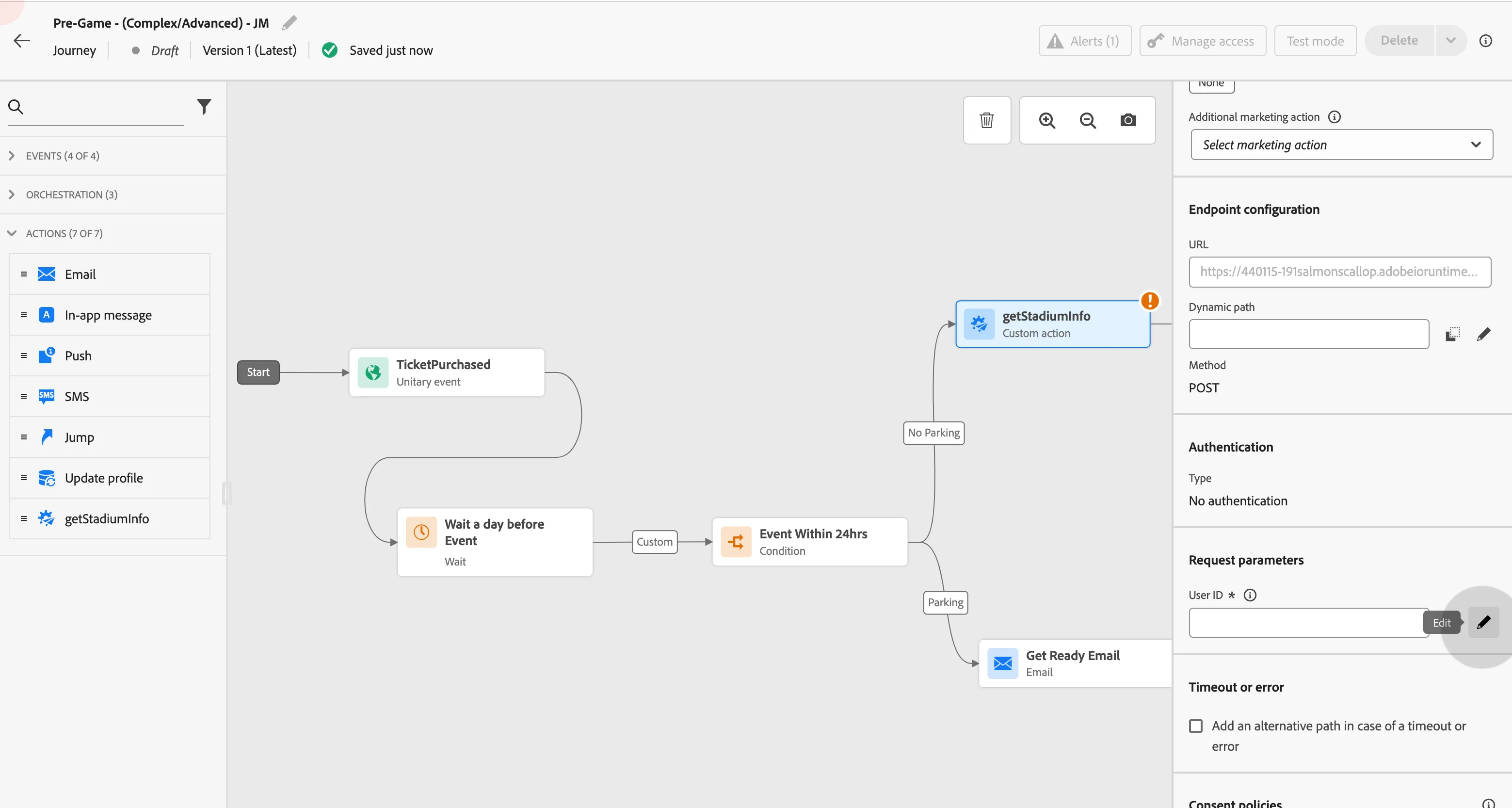Edit journey name with pencil icon
This screenshot has height=808, width=1512.
[x=290, y=23]
